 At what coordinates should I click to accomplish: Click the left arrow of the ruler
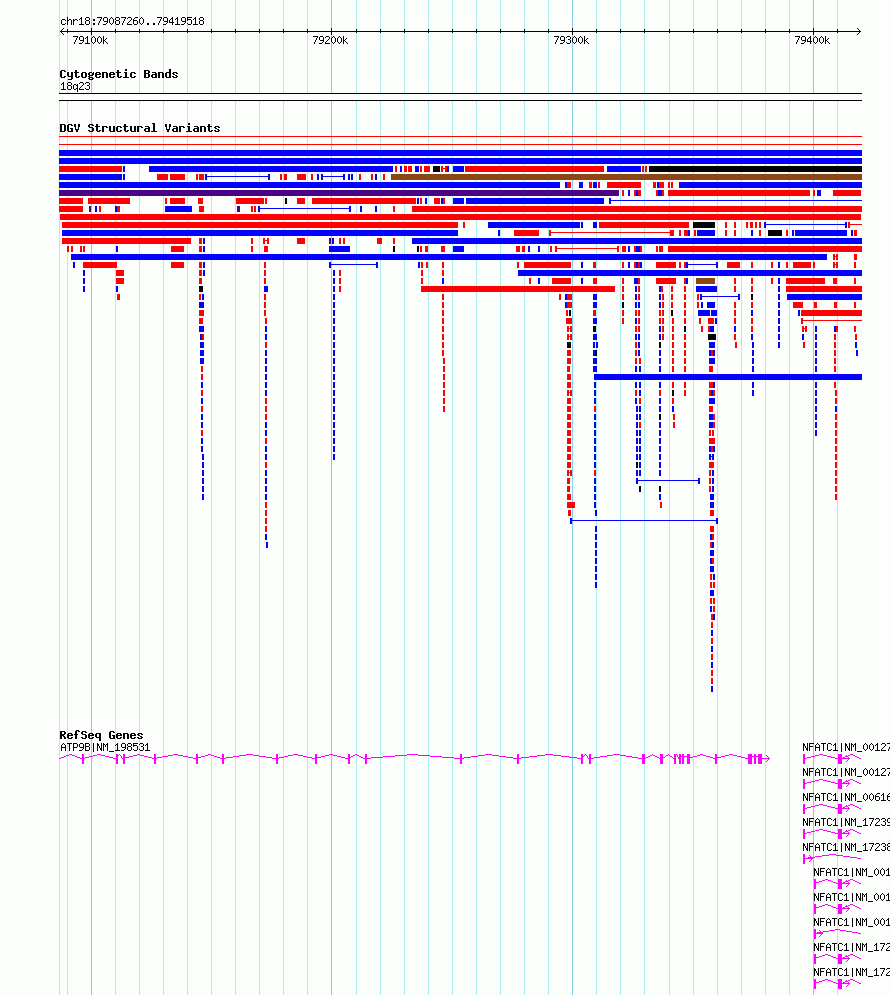coord(62,31)
